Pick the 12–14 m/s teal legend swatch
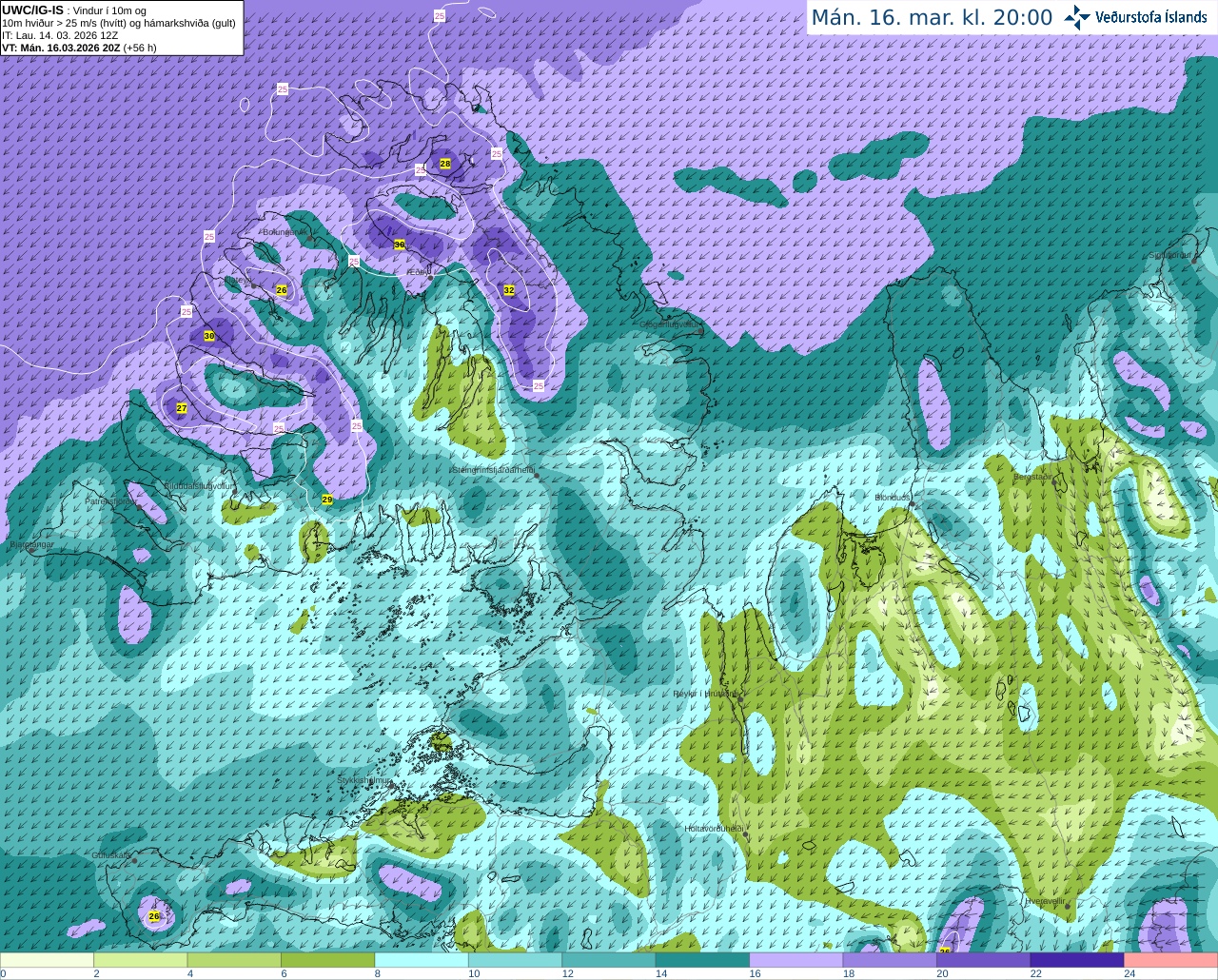1218x980 pixels. [609, 960]
